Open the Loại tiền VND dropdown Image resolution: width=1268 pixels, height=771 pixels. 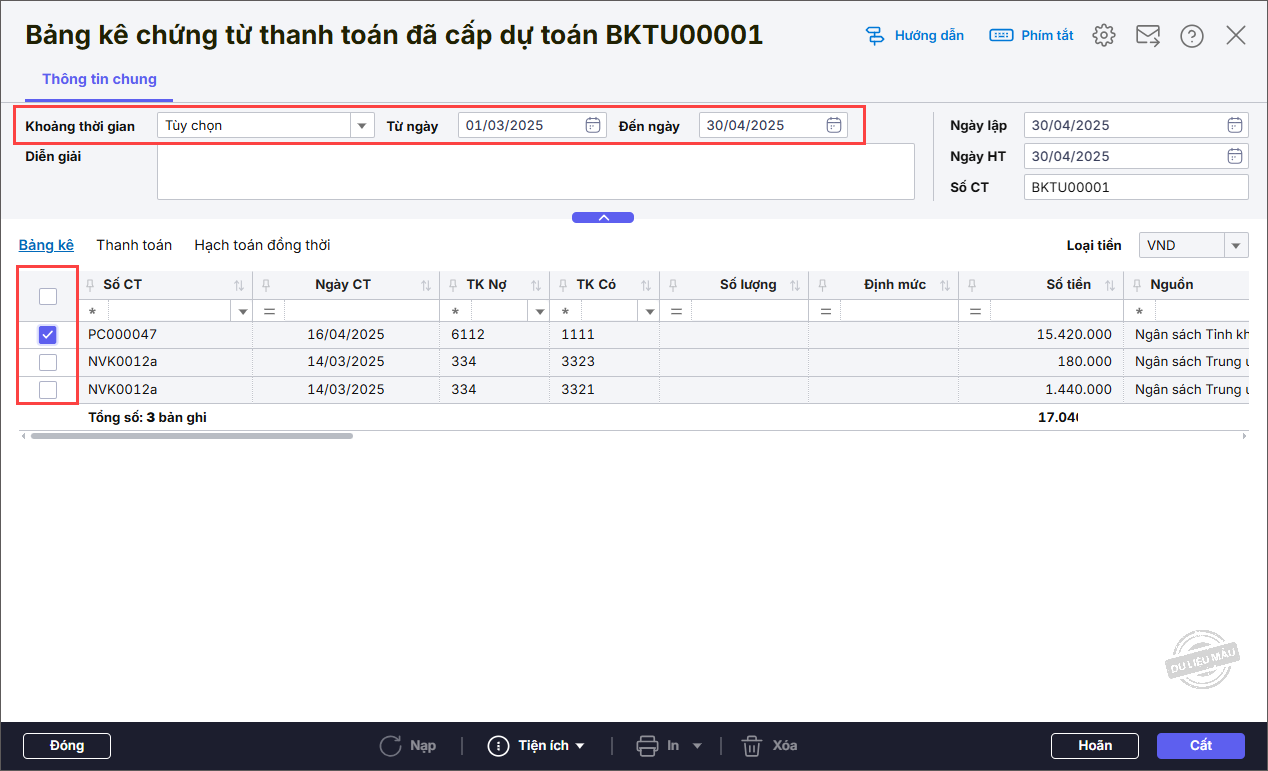1236,245
